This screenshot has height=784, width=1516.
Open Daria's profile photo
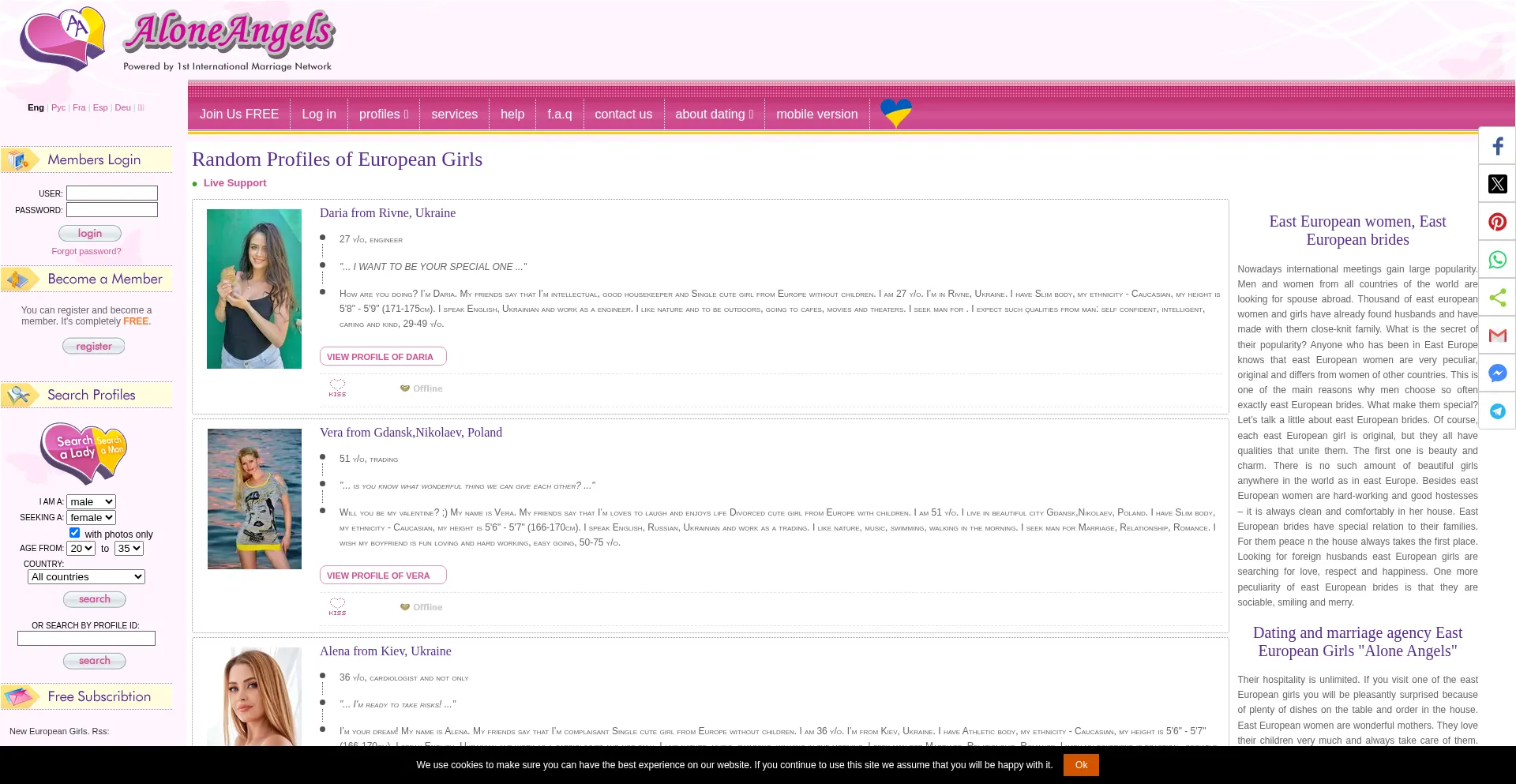[254, 289]
